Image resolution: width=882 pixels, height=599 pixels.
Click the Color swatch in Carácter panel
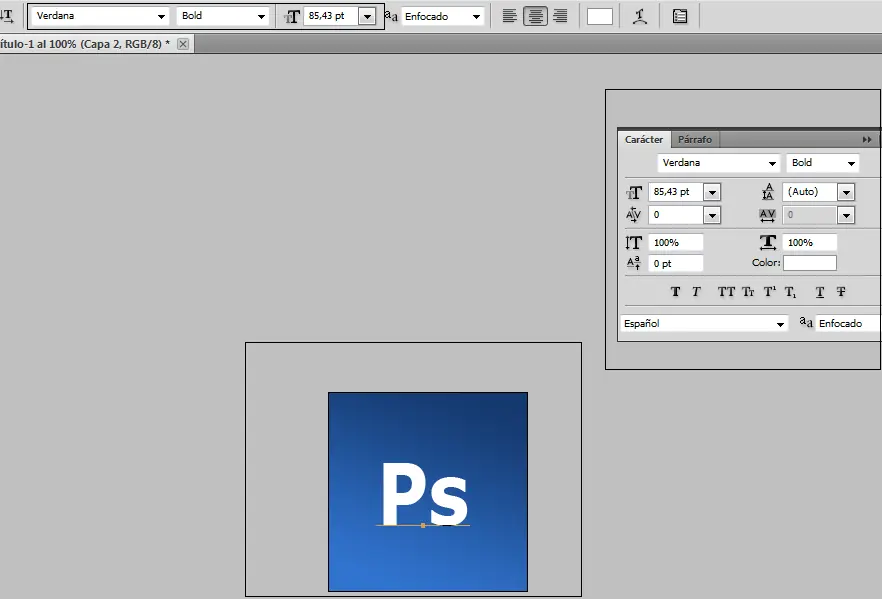(x=809, y=263)
